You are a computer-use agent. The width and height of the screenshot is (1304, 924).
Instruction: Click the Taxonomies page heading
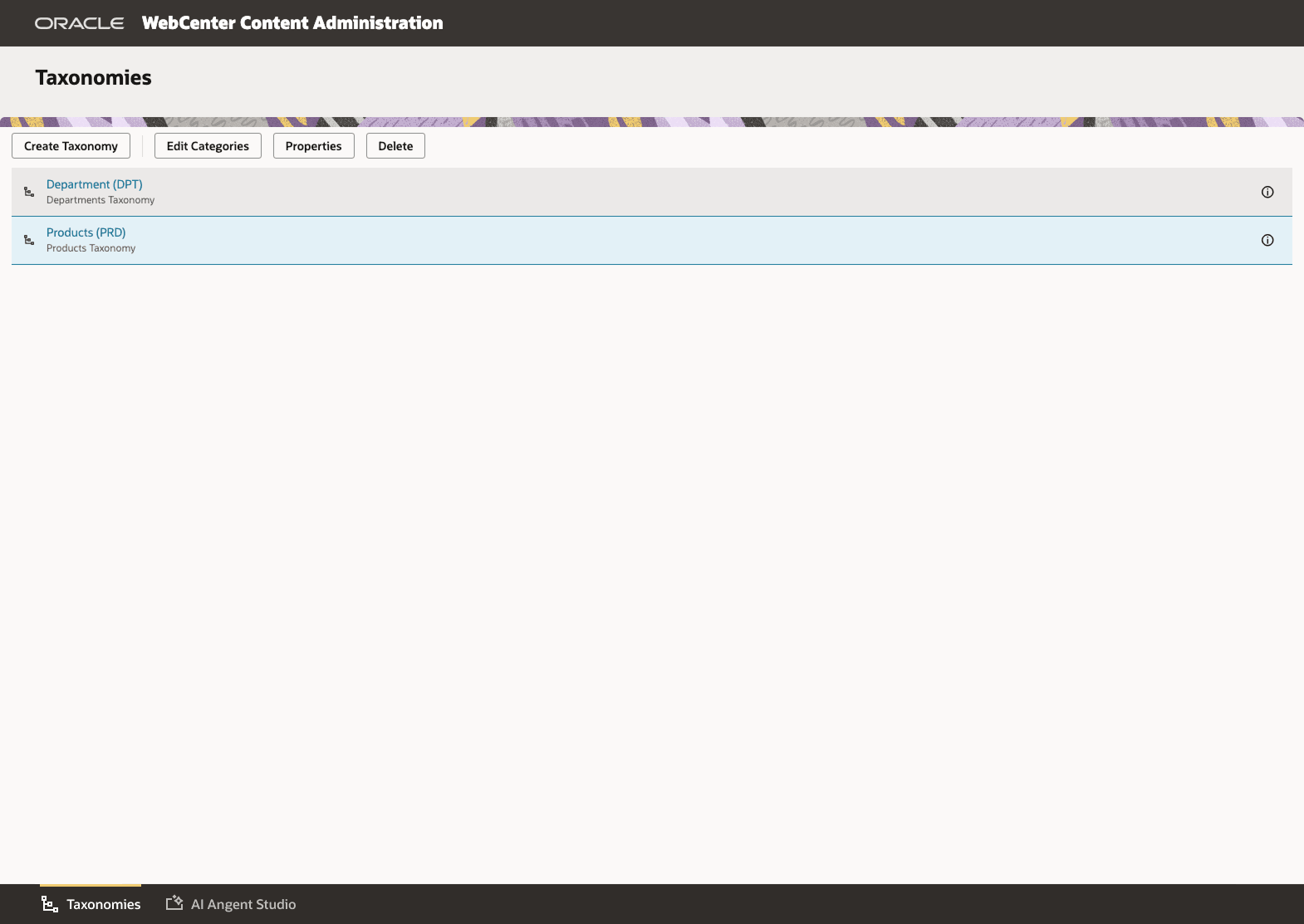click(94, 78)
